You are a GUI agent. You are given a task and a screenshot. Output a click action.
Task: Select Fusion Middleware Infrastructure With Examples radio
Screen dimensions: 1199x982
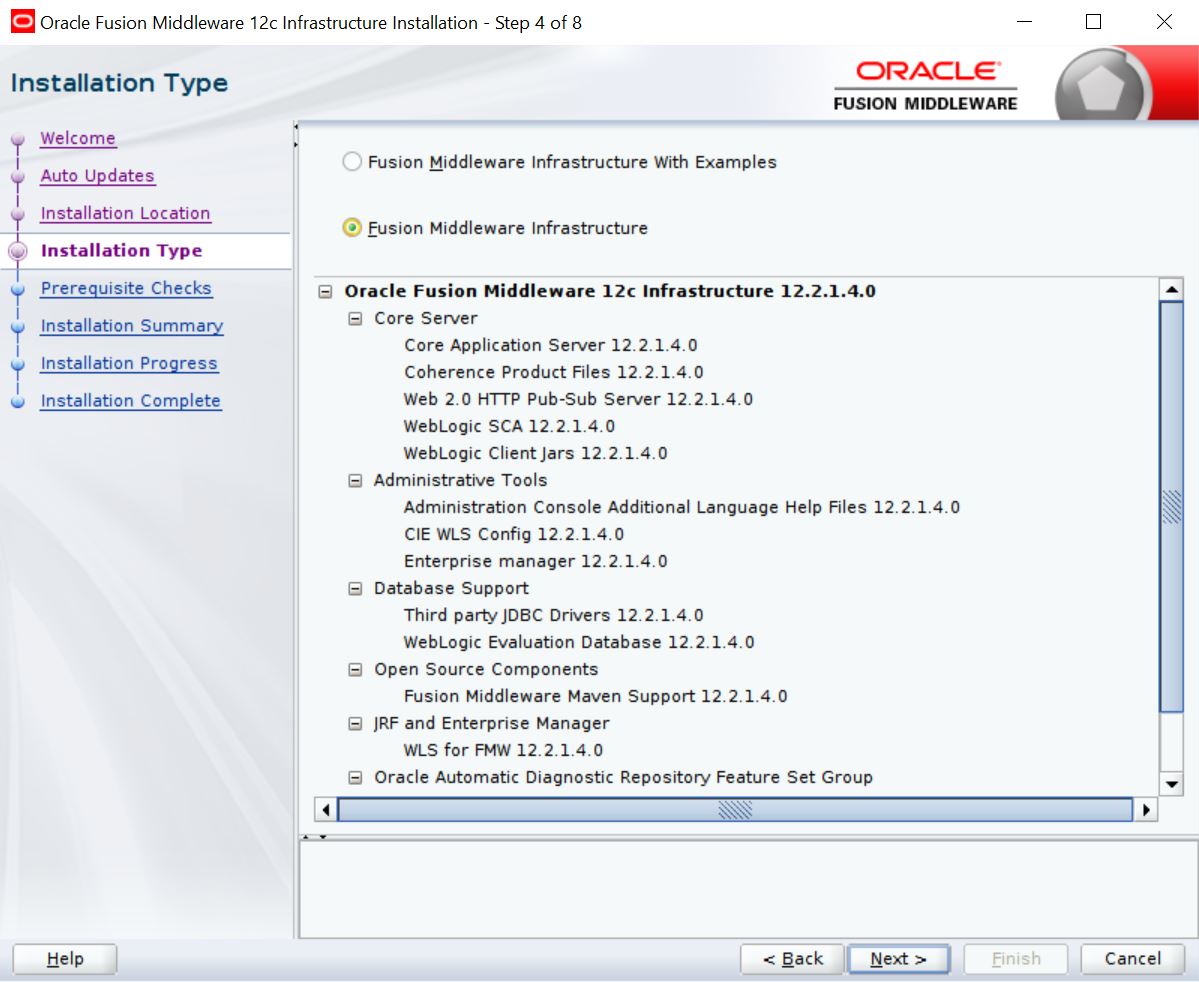pos(352,161)
